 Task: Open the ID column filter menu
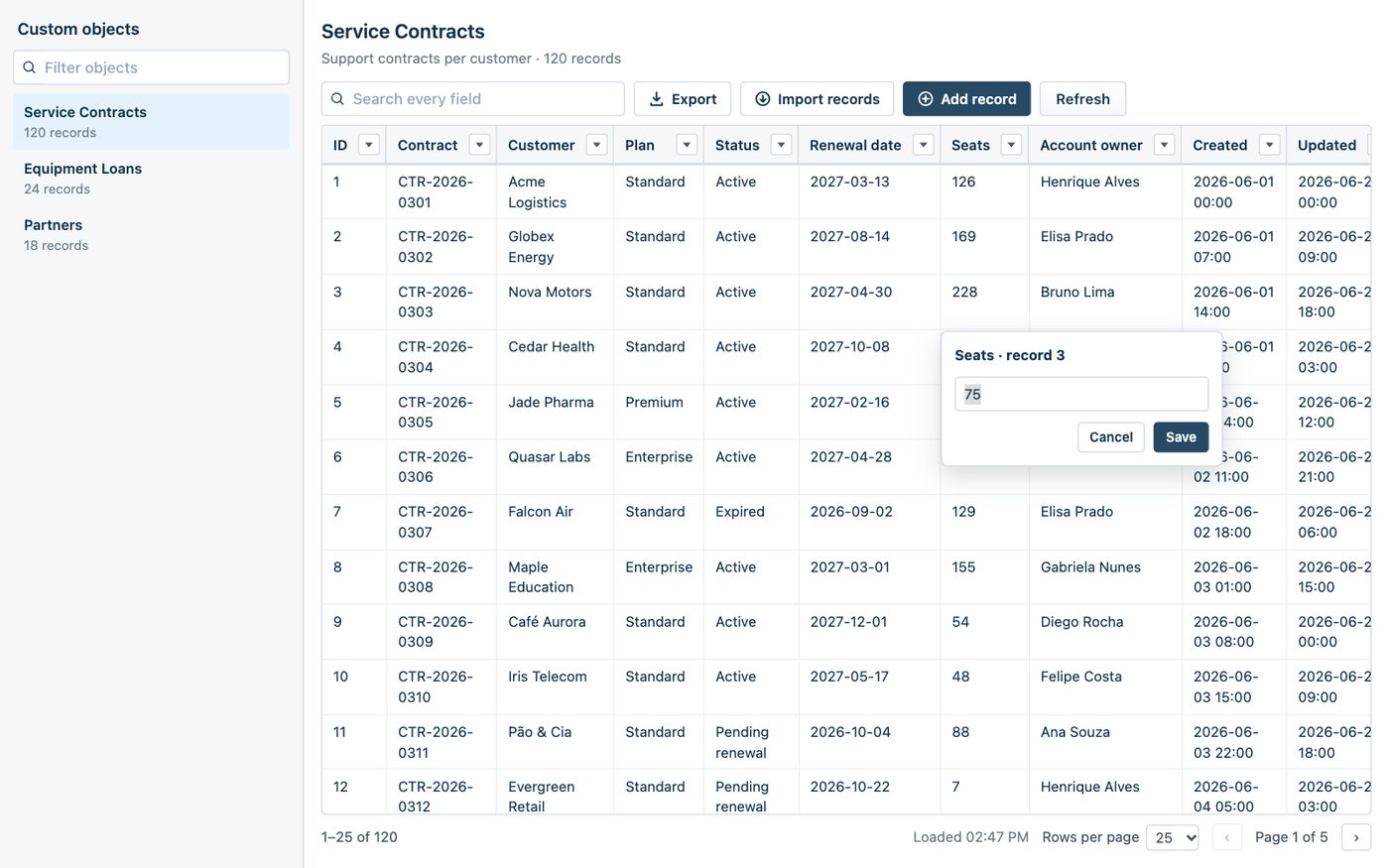click(x=369, y=145)
